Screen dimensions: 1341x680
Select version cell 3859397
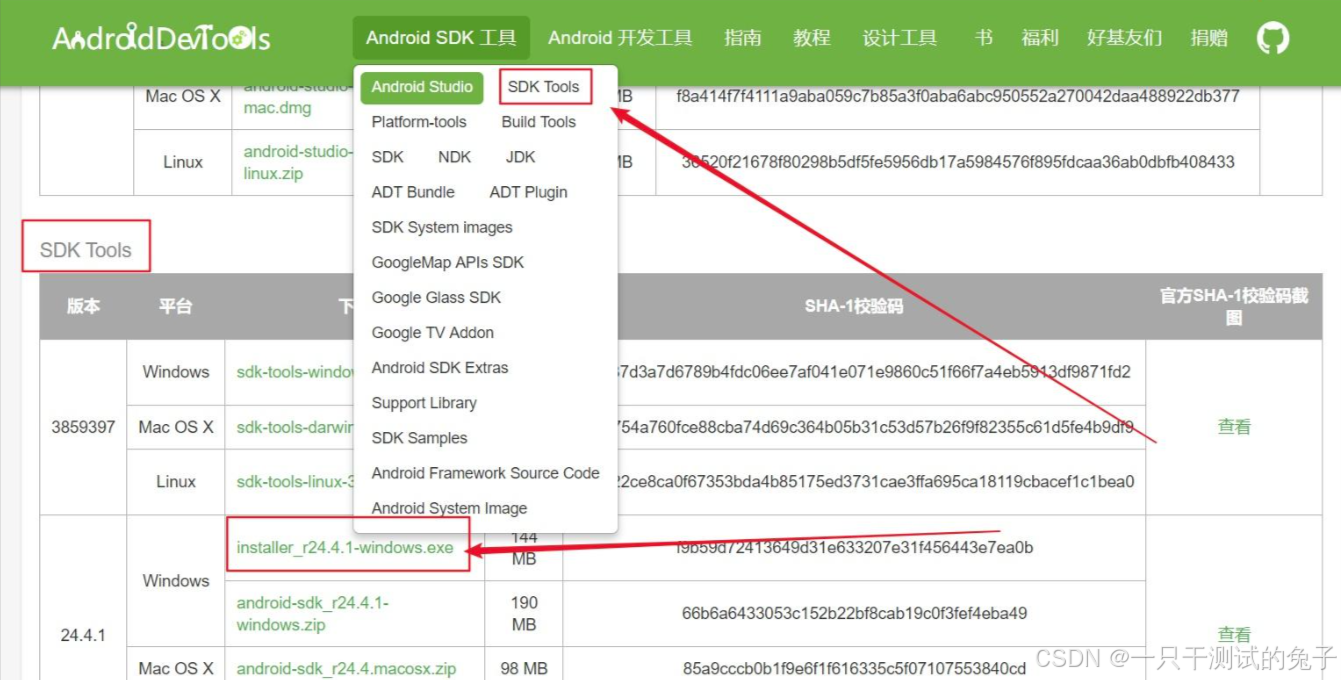(x=84, y=427)
